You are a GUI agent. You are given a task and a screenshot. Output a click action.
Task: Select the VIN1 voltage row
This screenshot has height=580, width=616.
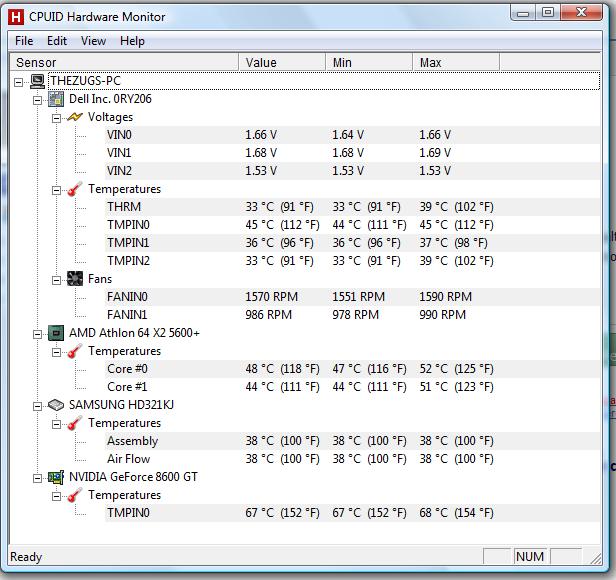coord(352,153)
